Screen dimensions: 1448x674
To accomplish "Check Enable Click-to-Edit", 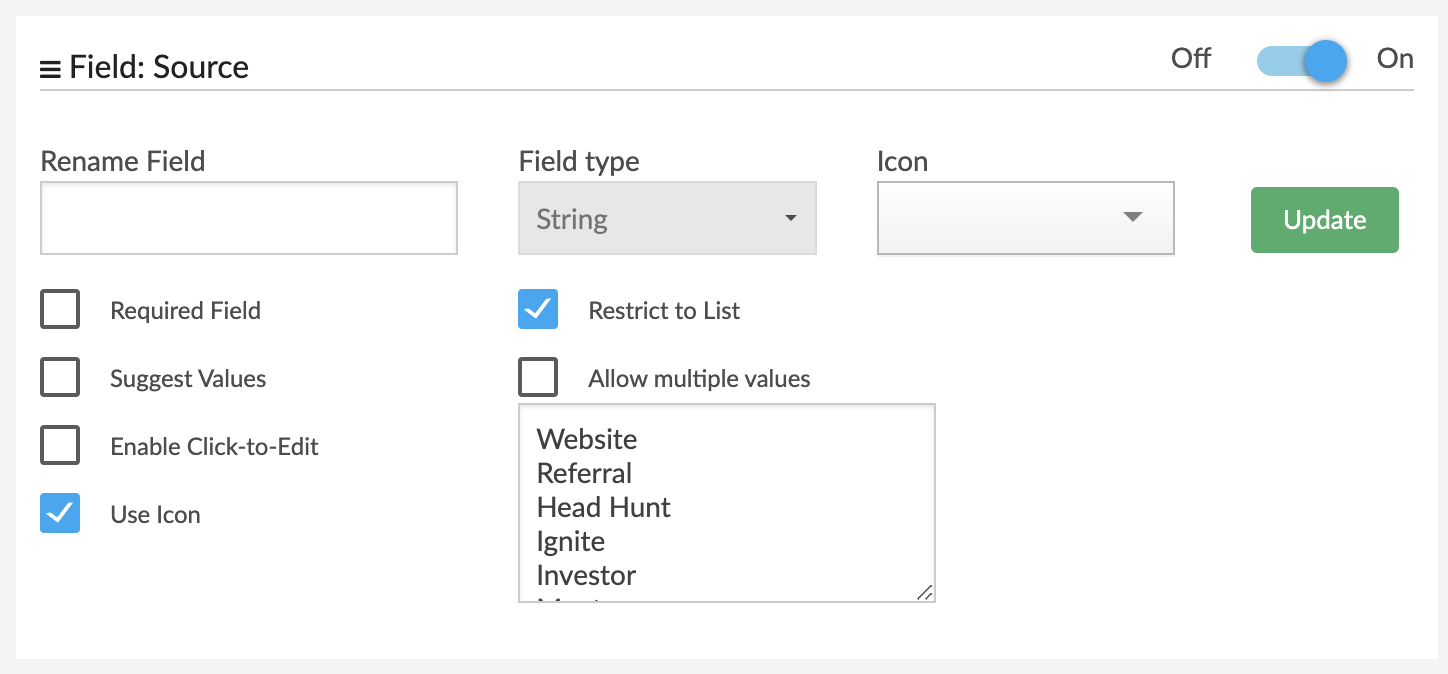I will [x=60, y=446].
